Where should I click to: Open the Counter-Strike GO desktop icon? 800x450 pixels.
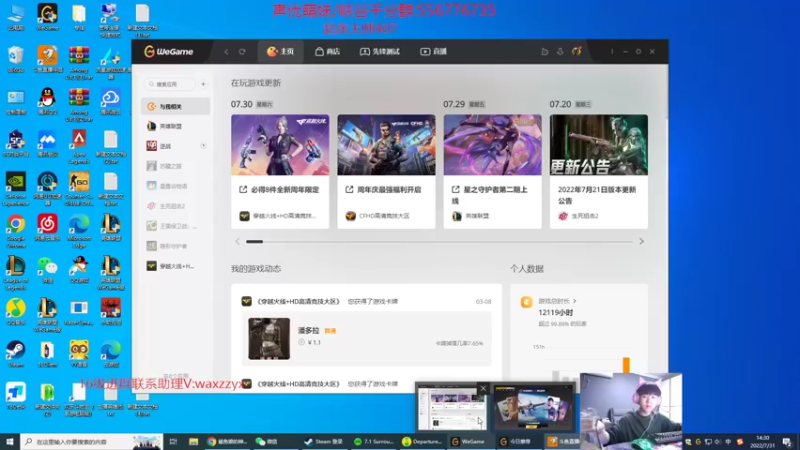click(79, 189)
